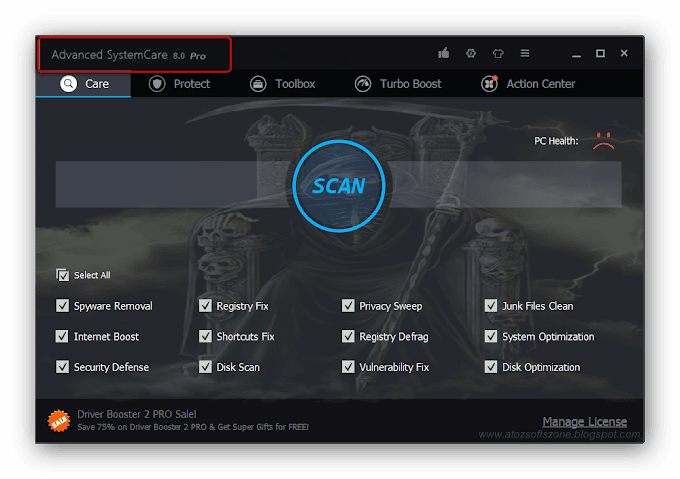
Task: Switch to the Care tab
Action: 83,84
